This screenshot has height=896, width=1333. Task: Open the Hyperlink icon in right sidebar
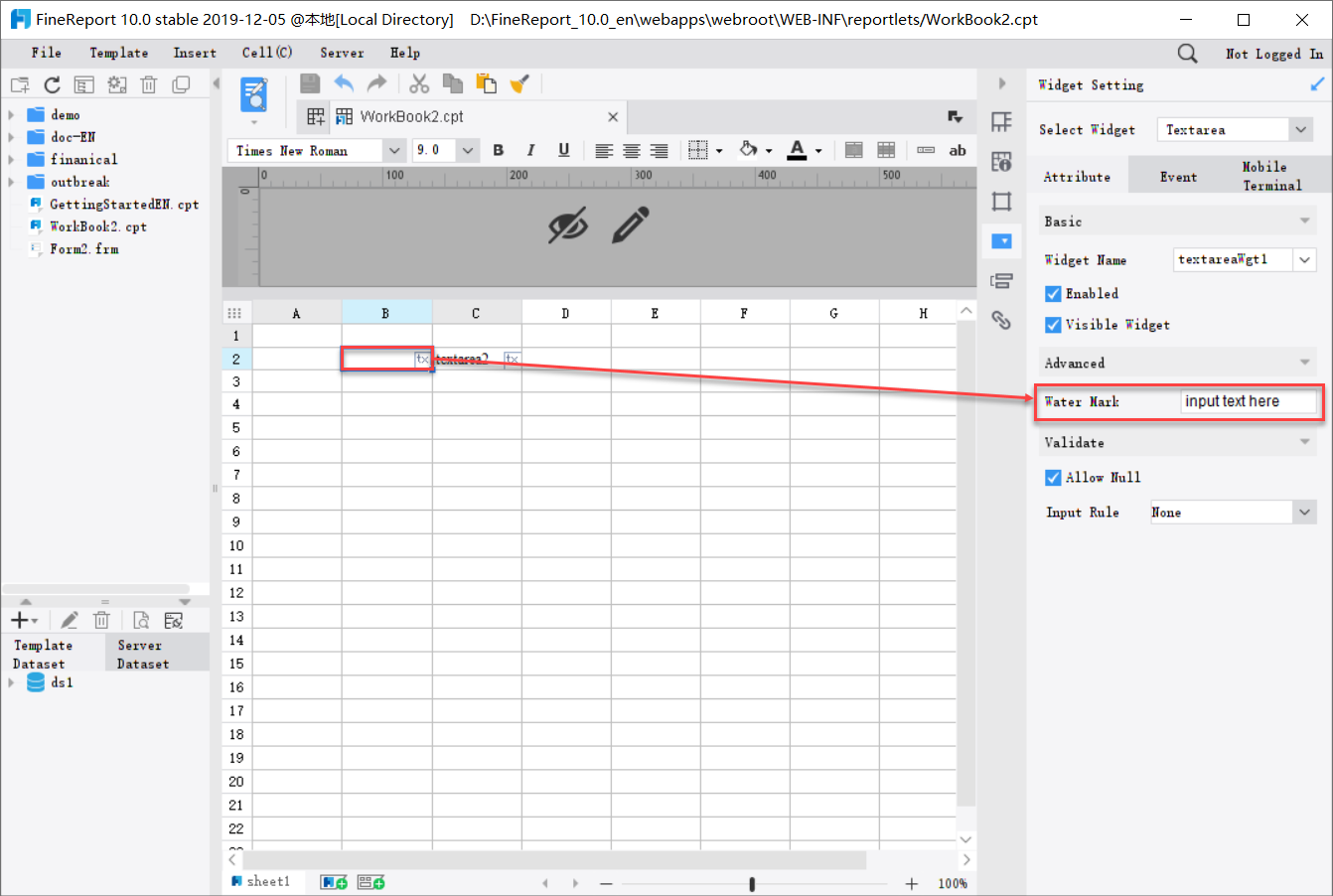pyautogui.click(x=1001, y=320)
